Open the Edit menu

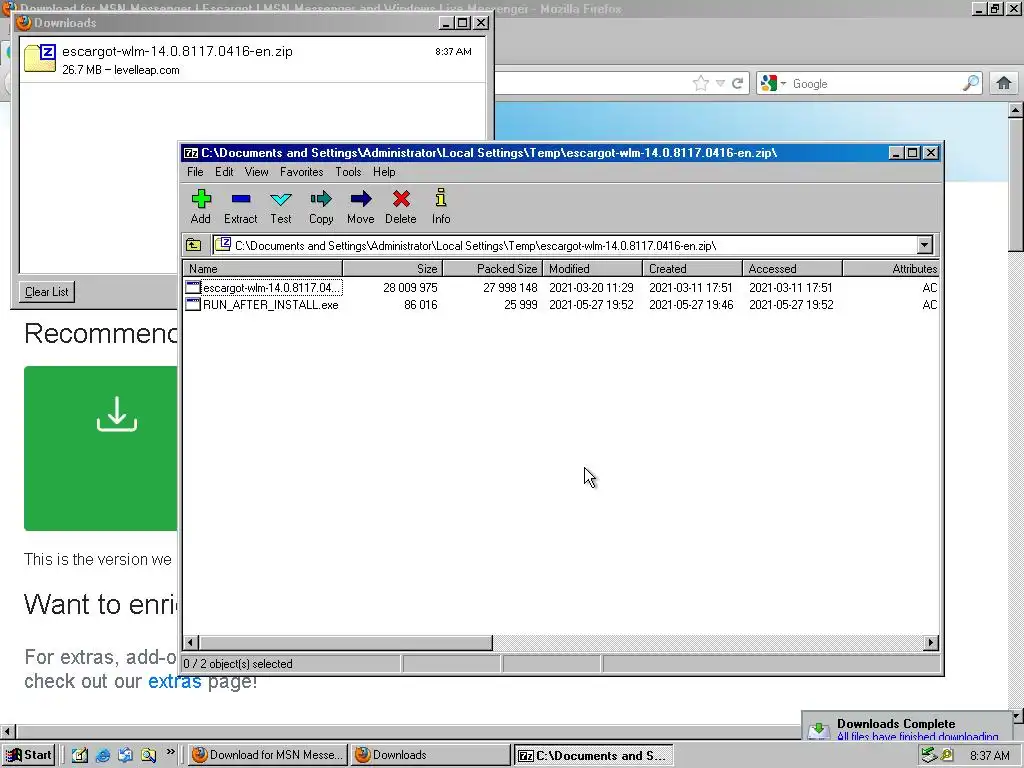224,172
